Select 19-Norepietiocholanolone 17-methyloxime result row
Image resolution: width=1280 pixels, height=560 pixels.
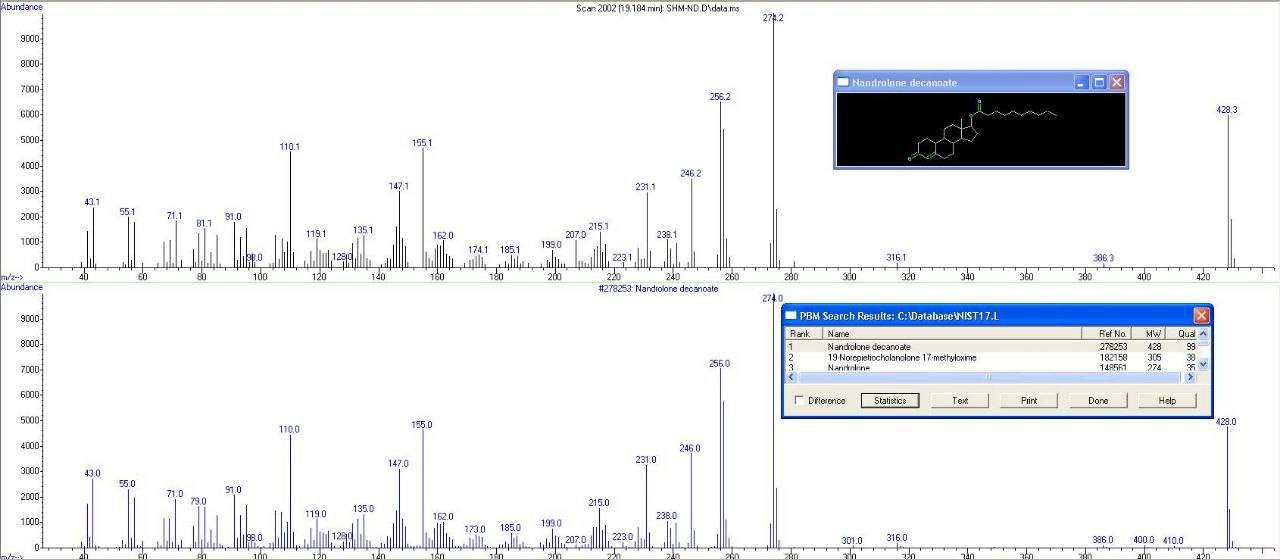click(x=992, y=357)
